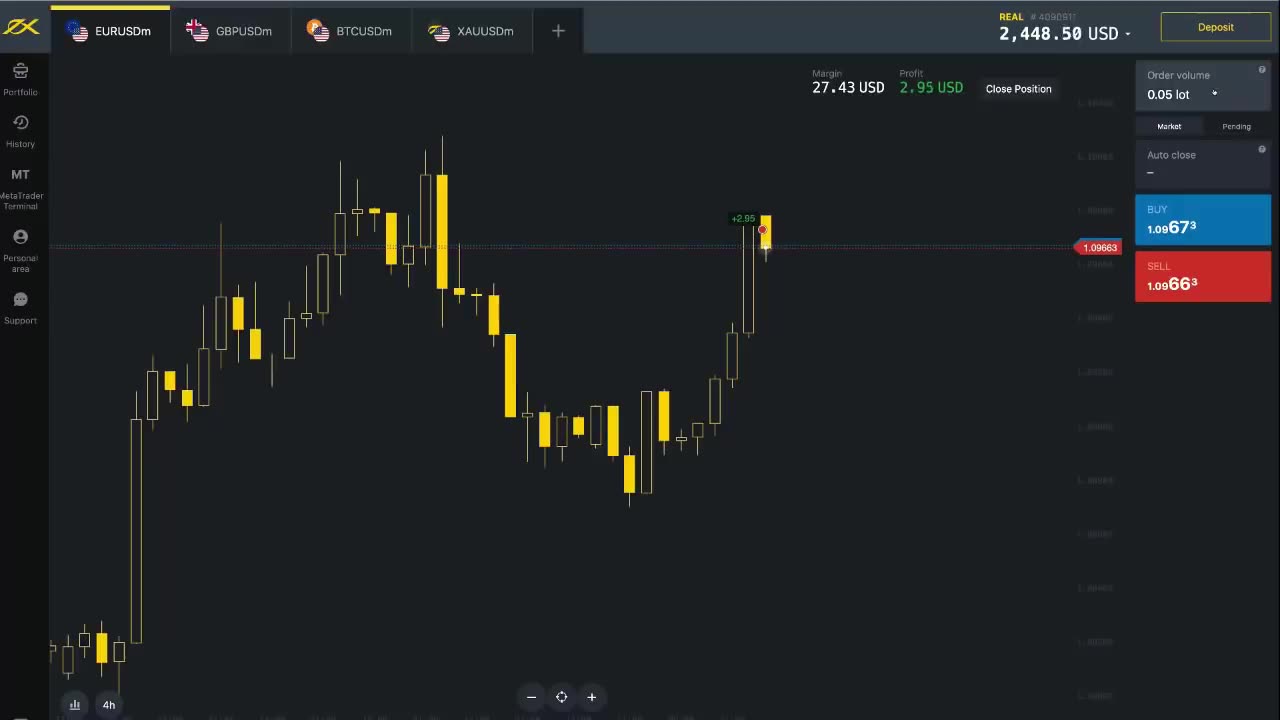Switch to the GBPUSDm tab
This screenshot has height=720, width=1280.
pos(230,31)
